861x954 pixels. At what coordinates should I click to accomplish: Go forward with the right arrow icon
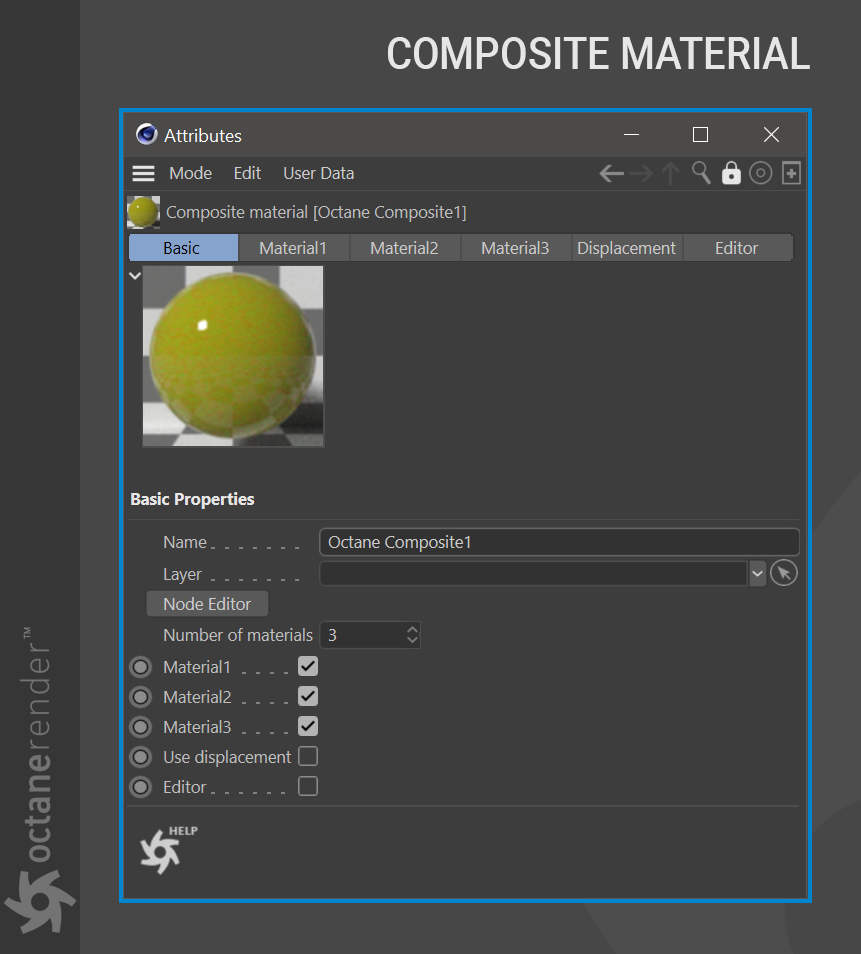641,173
